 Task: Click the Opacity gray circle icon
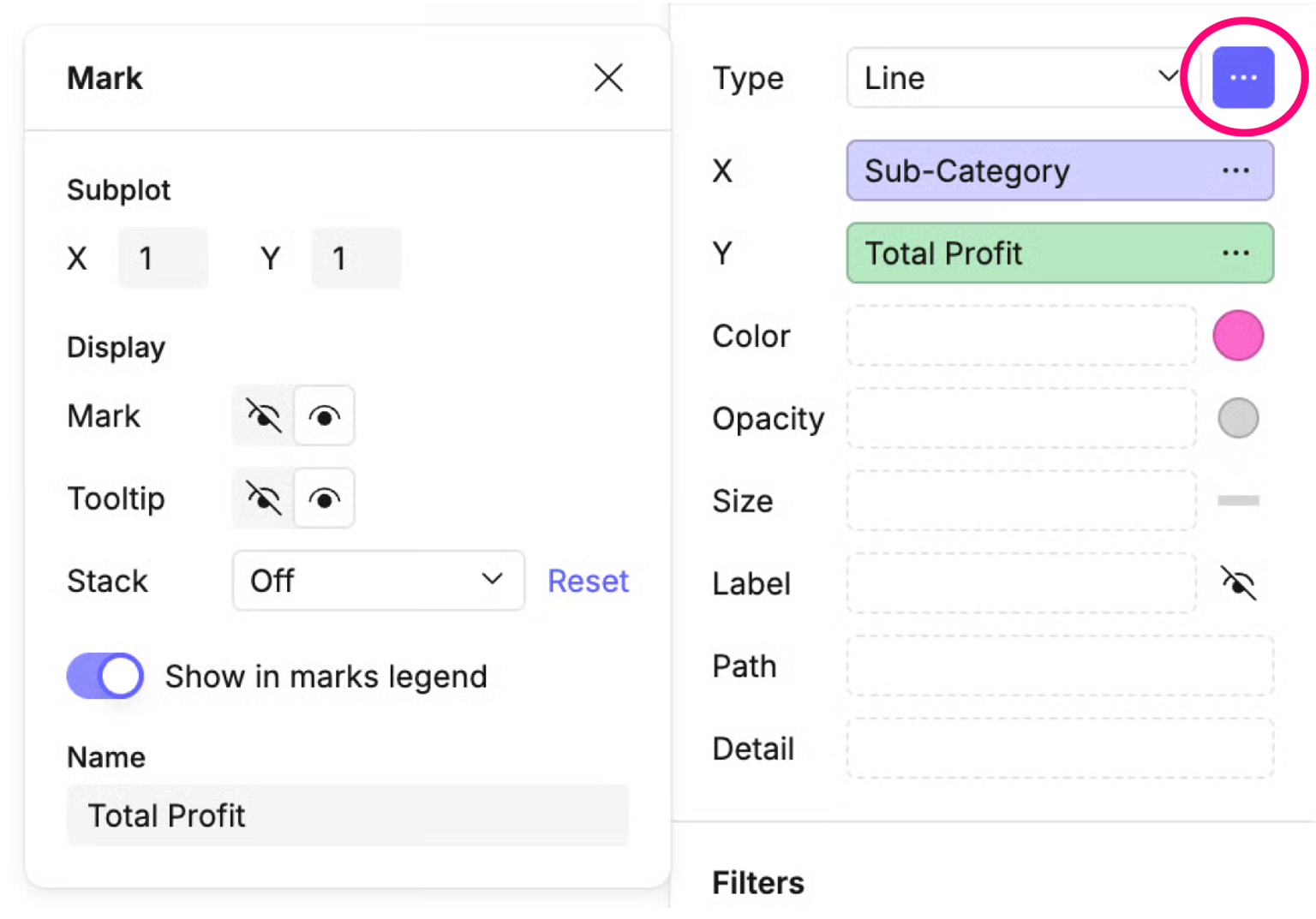pos(1237,418)
